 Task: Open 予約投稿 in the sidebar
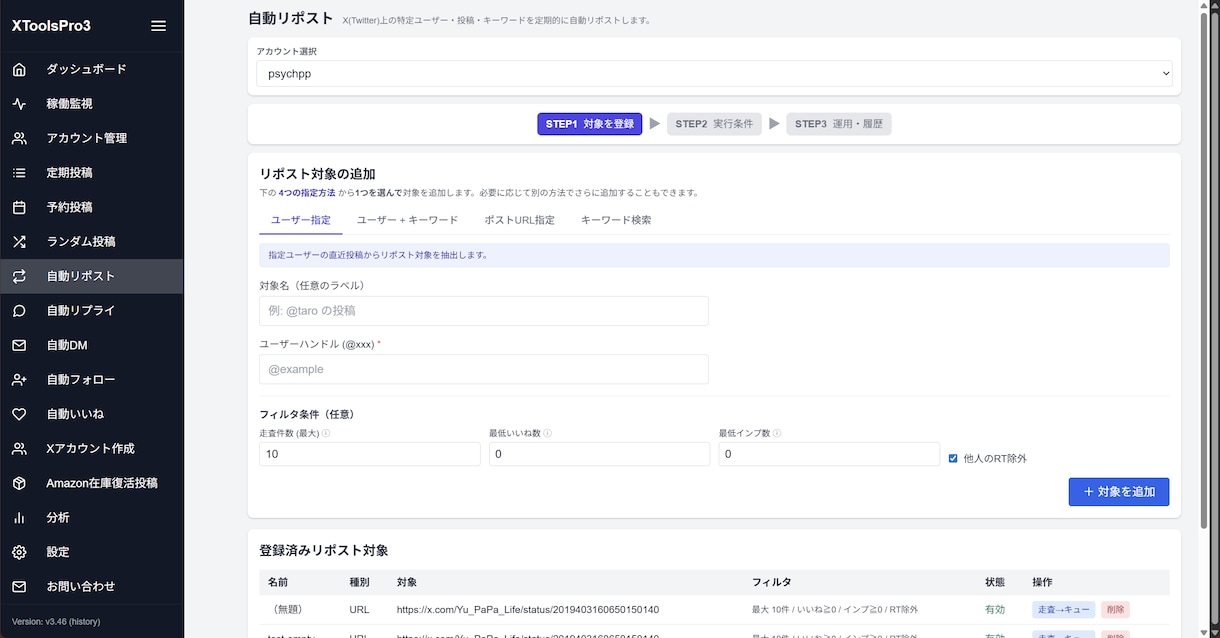click(x=91, y=207)
